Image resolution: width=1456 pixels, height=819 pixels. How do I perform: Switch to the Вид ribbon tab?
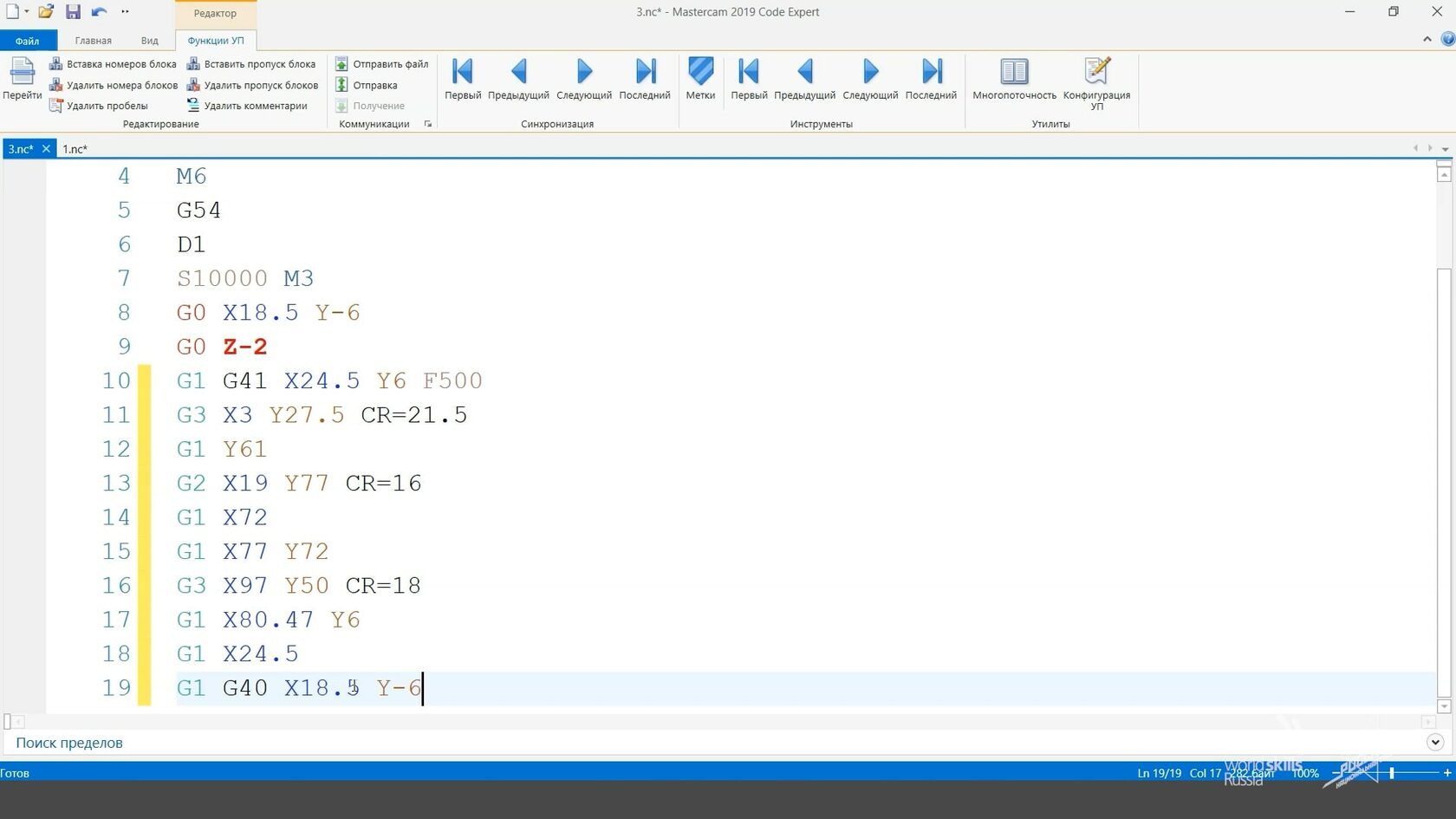pyautogui.click(x=150, y=41)
